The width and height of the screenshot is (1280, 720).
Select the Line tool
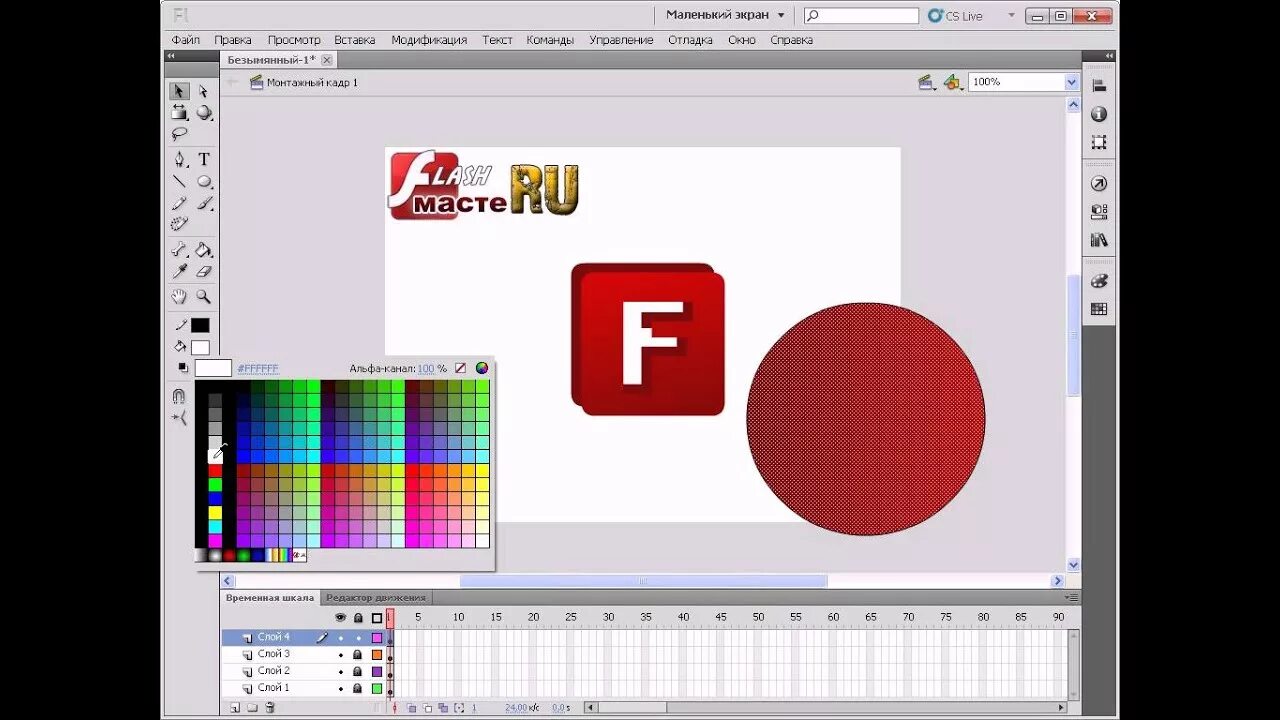[179, 181]
